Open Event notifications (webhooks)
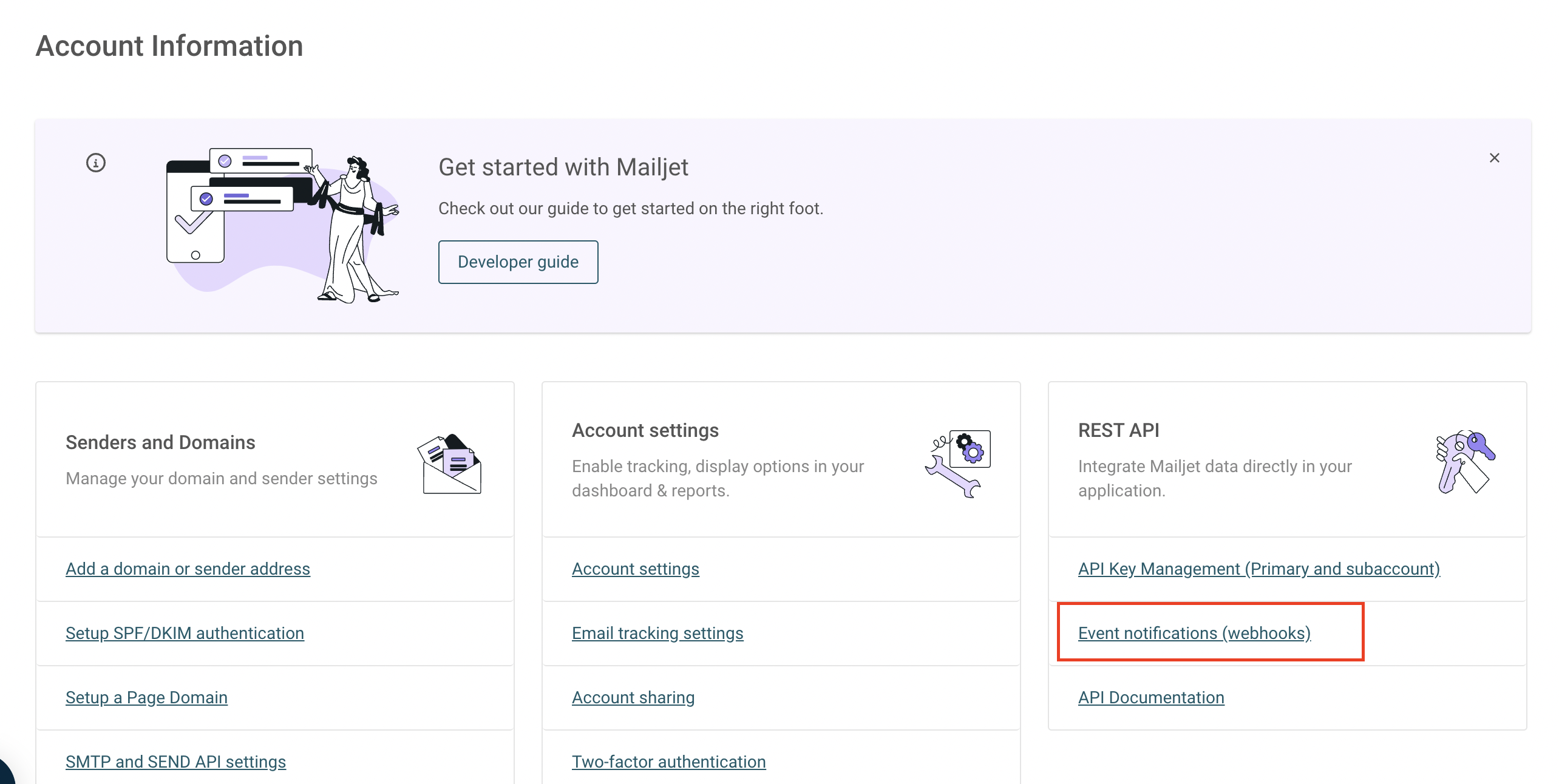Image resolution: width=1559 pixels, height=784 pixels. point(1194,634)
